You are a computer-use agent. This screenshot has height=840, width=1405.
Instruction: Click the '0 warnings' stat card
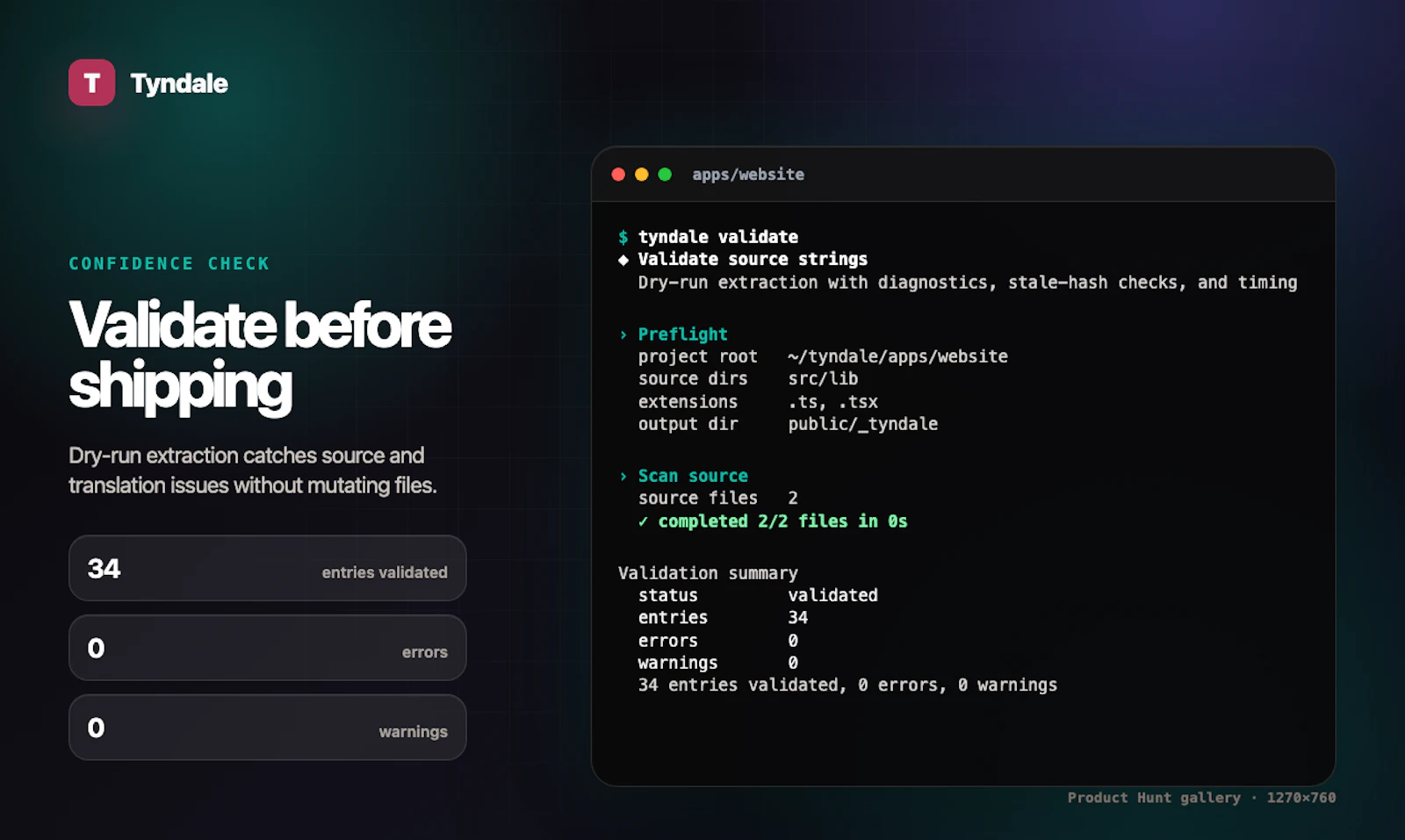click(x=267, y=728)
